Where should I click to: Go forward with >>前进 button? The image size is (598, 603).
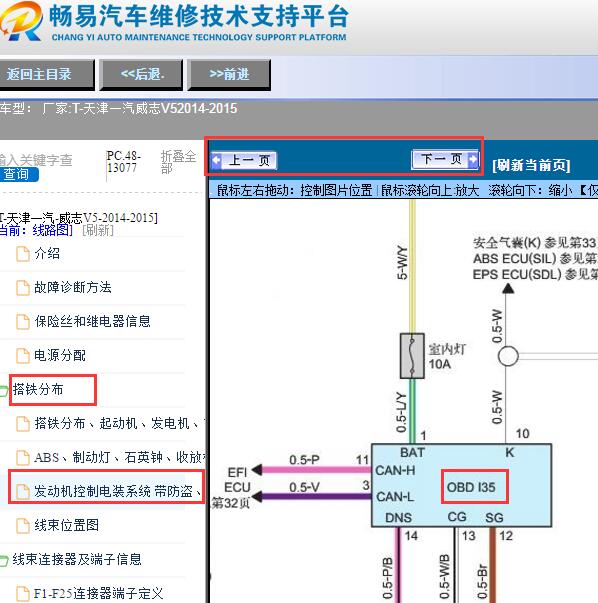click(x=229, y=75)
